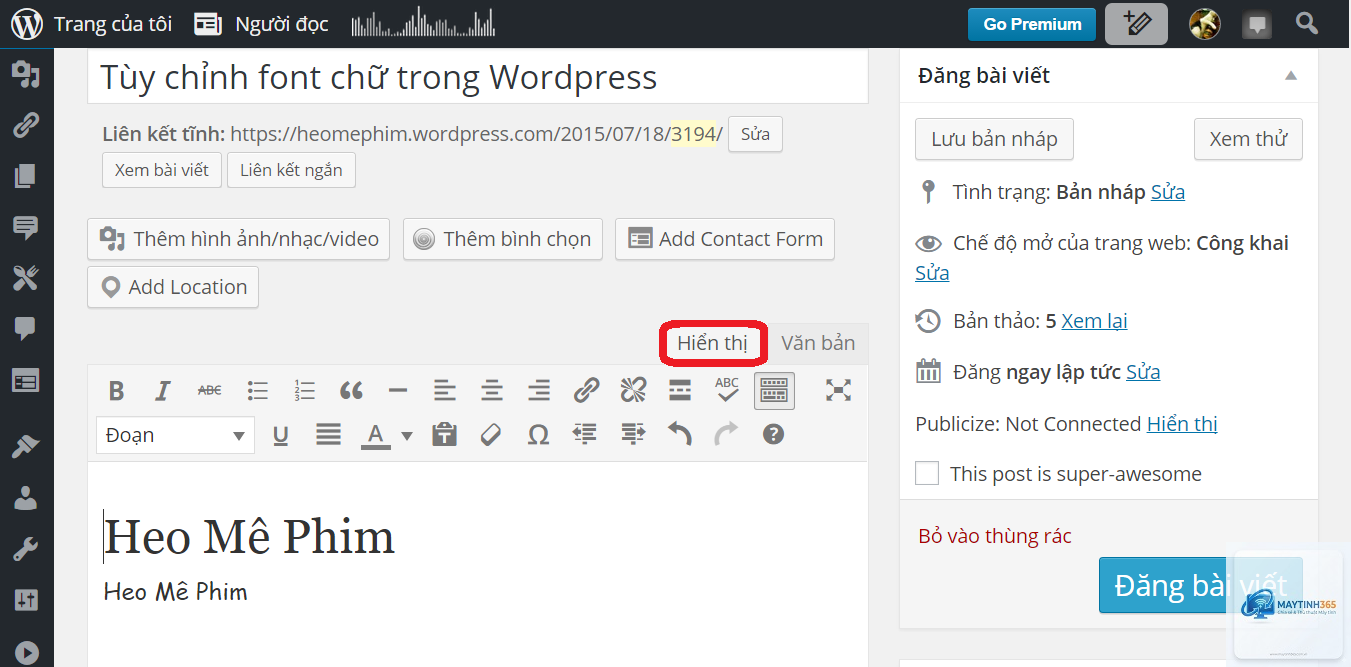Image resolution: width=1351 pixels, height=667 pixels.
Task: Click Bỏ vào thùng rác link
Action: [995, 536]
